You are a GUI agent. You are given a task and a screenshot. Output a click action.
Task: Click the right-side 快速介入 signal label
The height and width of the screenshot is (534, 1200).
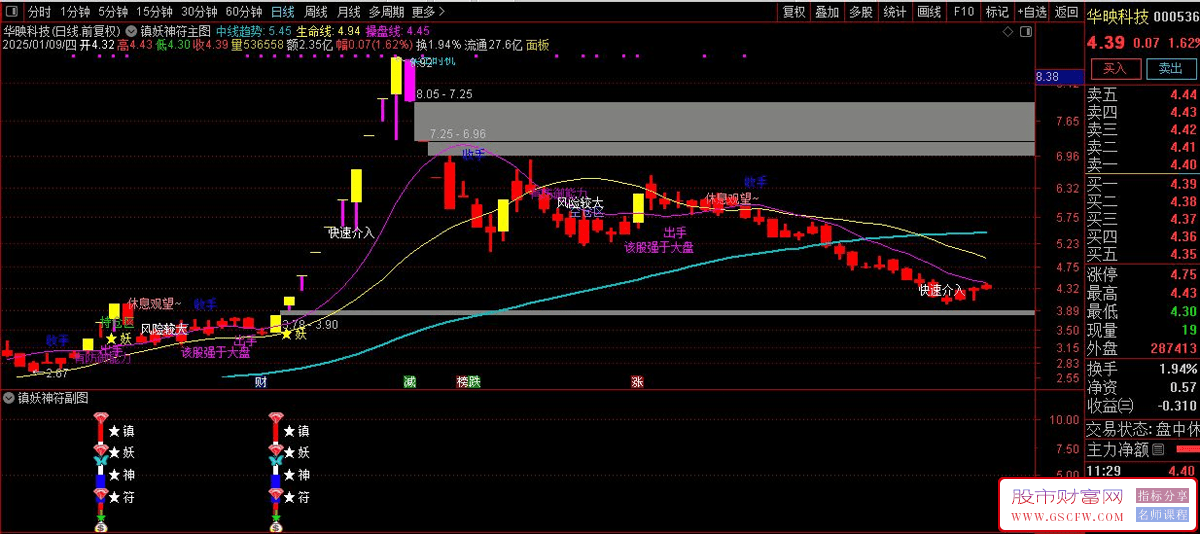pos(941,290)
